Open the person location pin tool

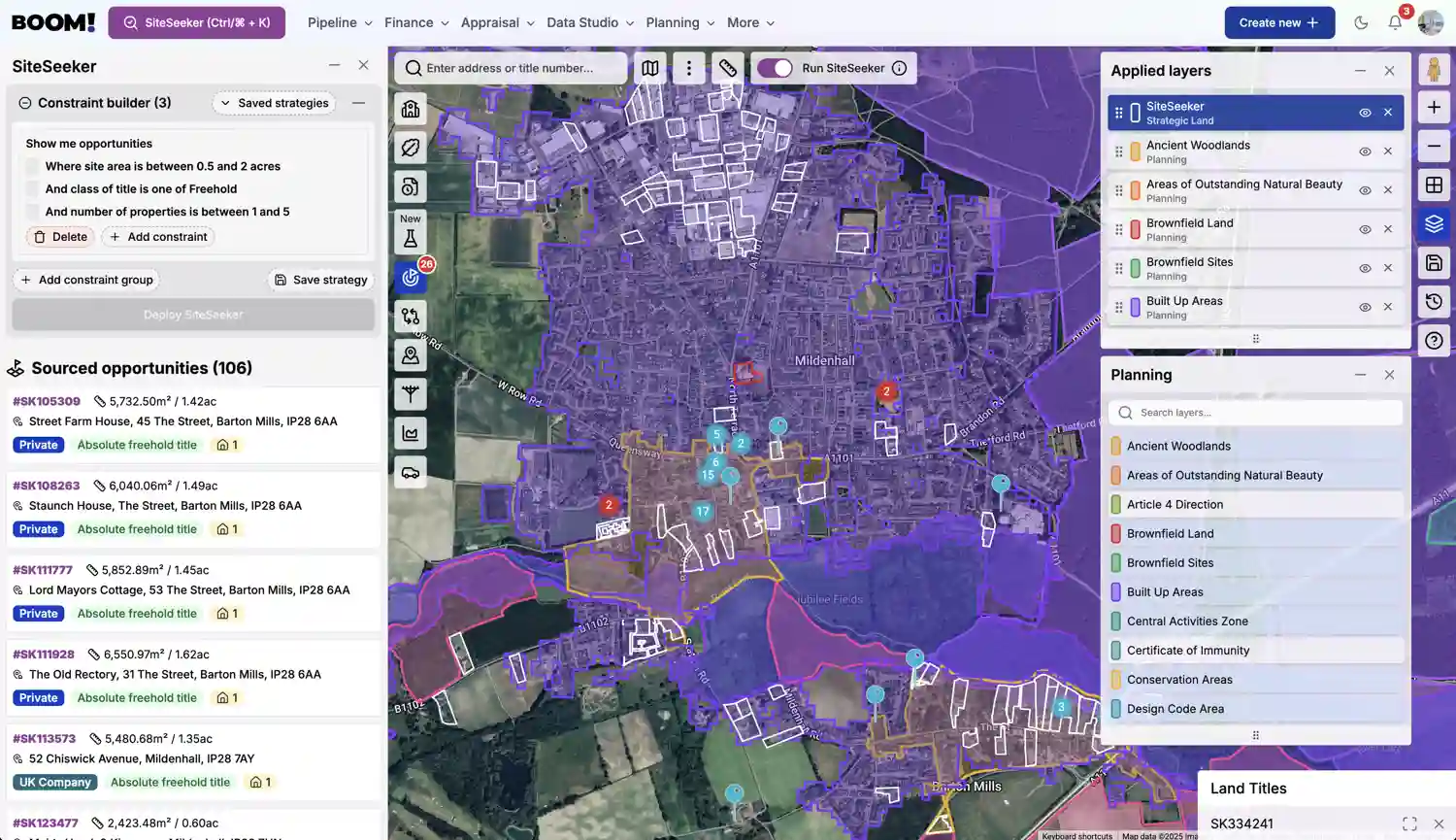pyautogui.click(x=411, y=355)
